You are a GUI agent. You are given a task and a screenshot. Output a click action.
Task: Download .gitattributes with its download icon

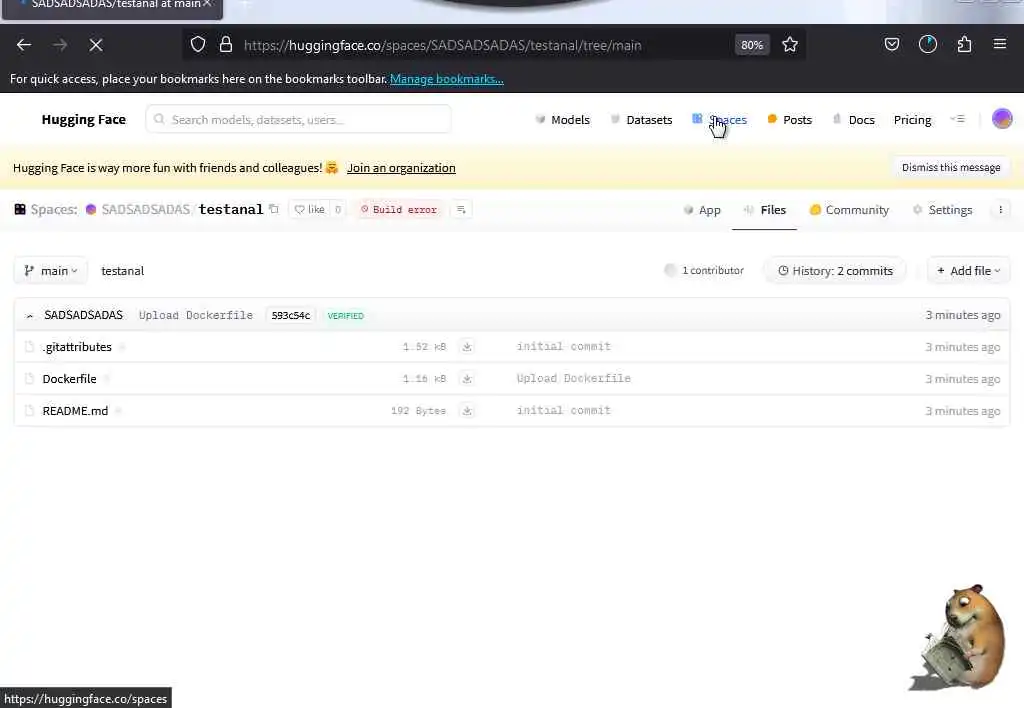click(467, 347)
